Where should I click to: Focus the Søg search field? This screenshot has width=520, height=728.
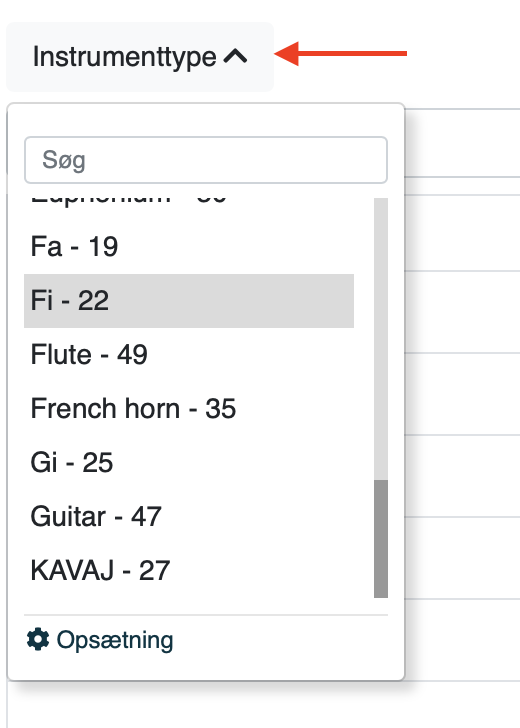pyautogui.click(x=206, y=160)
